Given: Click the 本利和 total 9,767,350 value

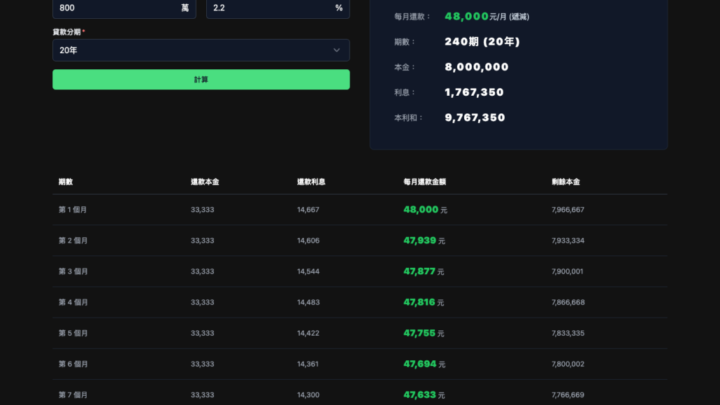Looking at the screenshot, I should tap(475, 117).
